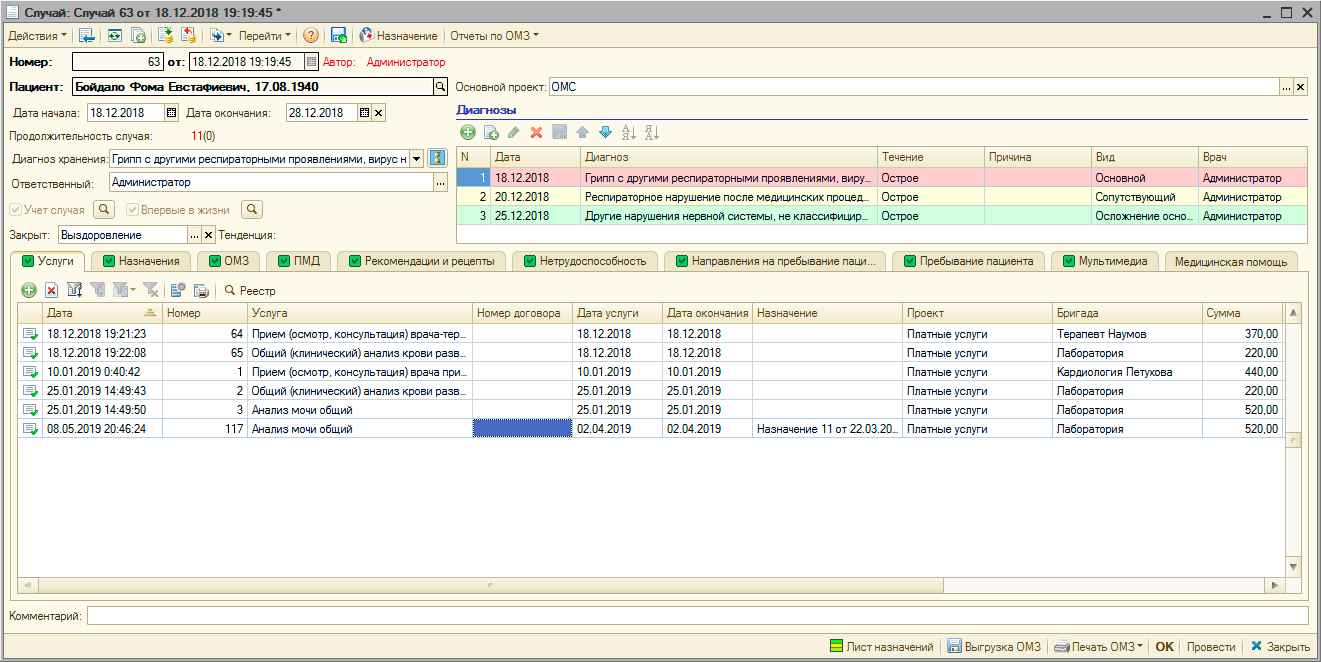This screenshot has width=1321, height=662.
Task: Sort diagnoses ascending
Action: (x=628, y=132)
